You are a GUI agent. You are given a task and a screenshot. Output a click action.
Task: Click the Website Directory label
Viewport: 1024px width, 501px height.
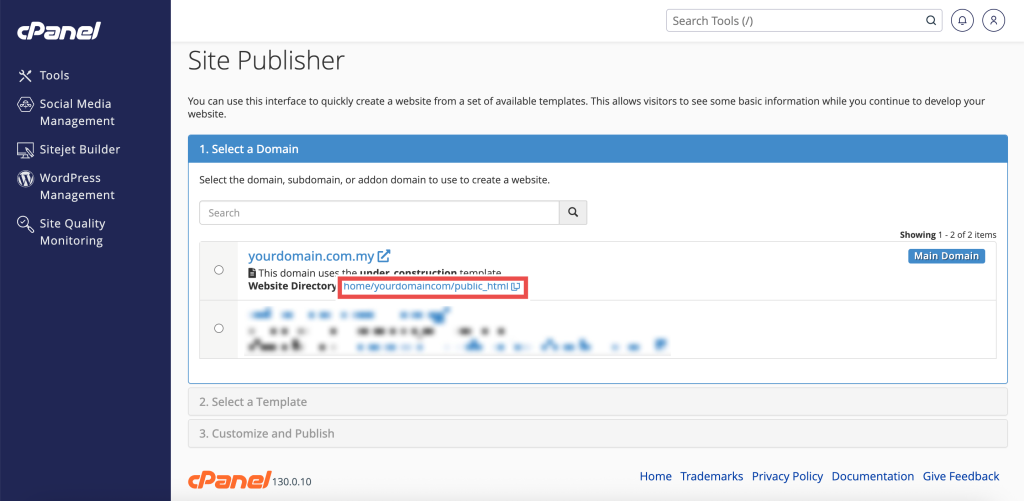pos(293,286)
